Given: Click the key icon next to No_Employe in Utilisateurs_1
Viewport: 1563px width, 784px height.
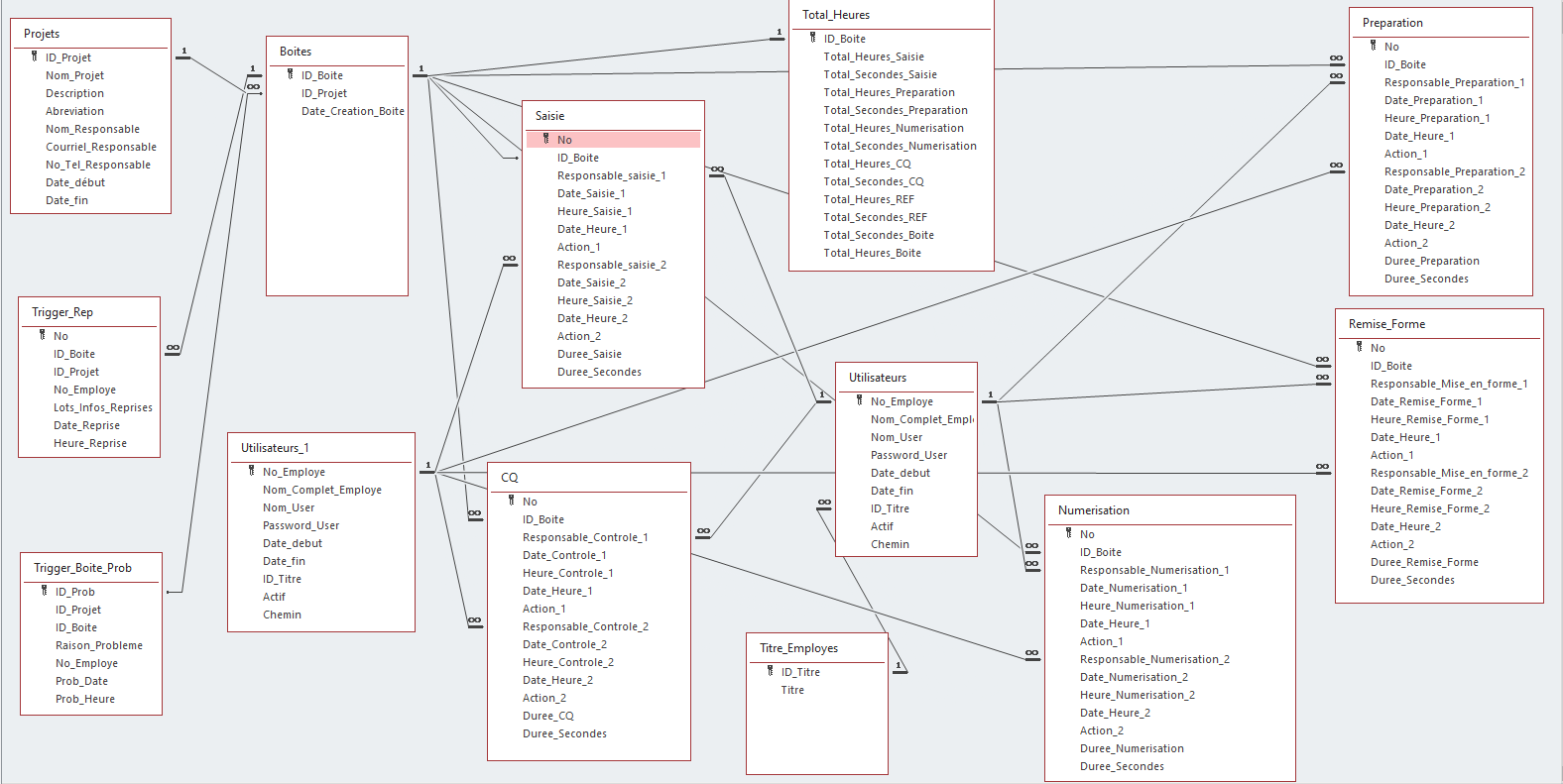Looking at the screenshot, I should point(251,472).
